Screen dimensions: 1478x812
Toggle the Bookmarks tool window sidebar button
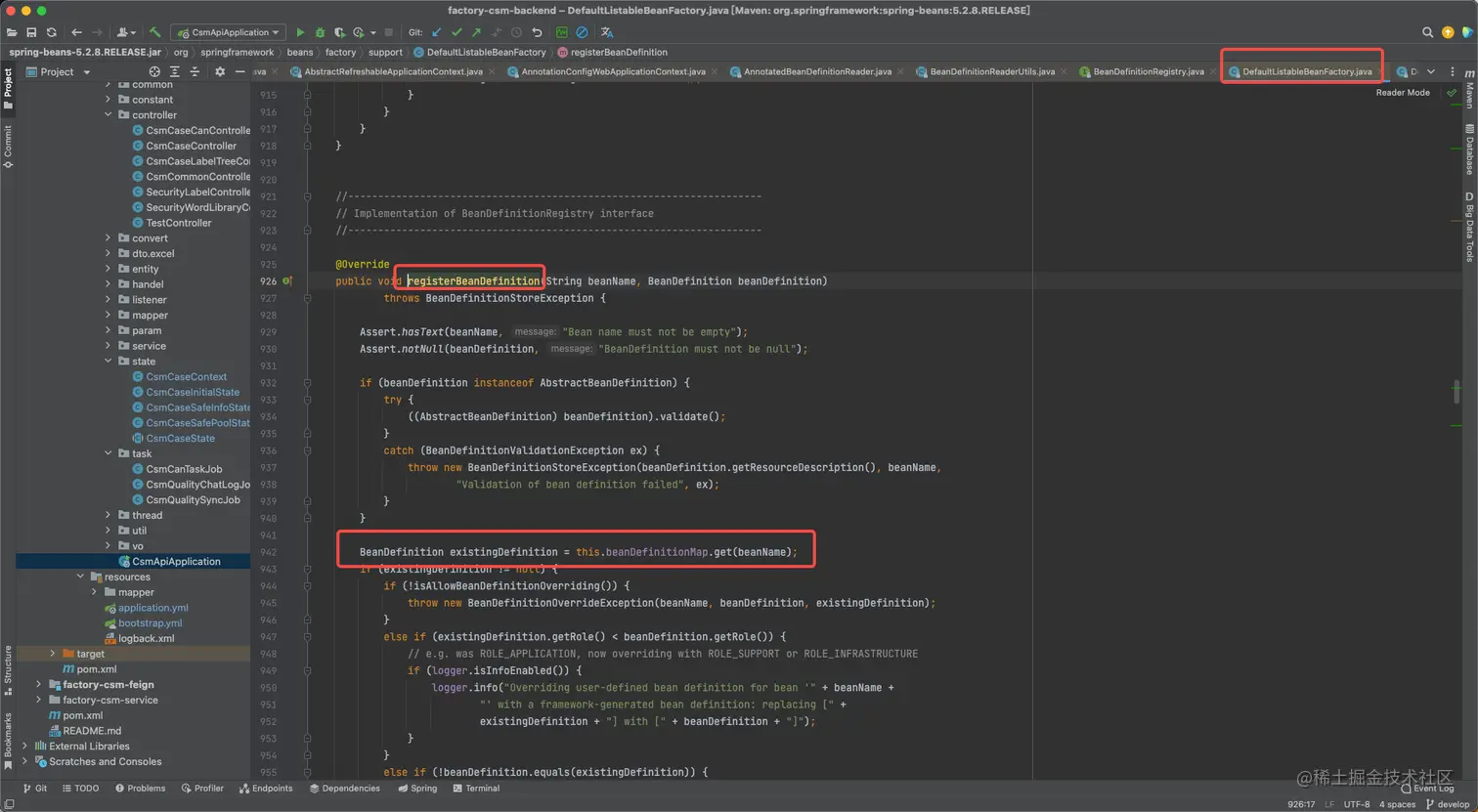[8, 741]
